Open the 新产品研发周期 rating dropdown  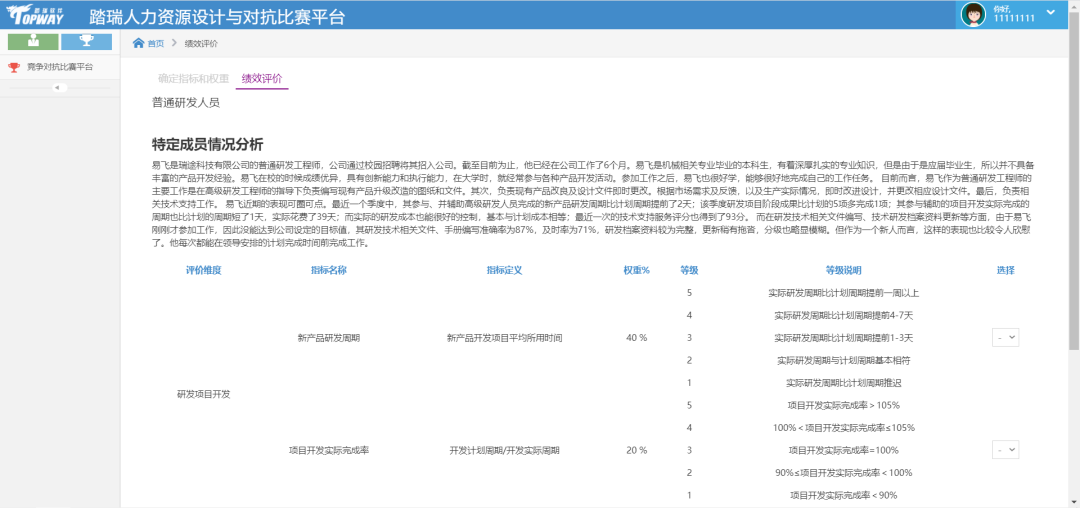pos(1005,338)
